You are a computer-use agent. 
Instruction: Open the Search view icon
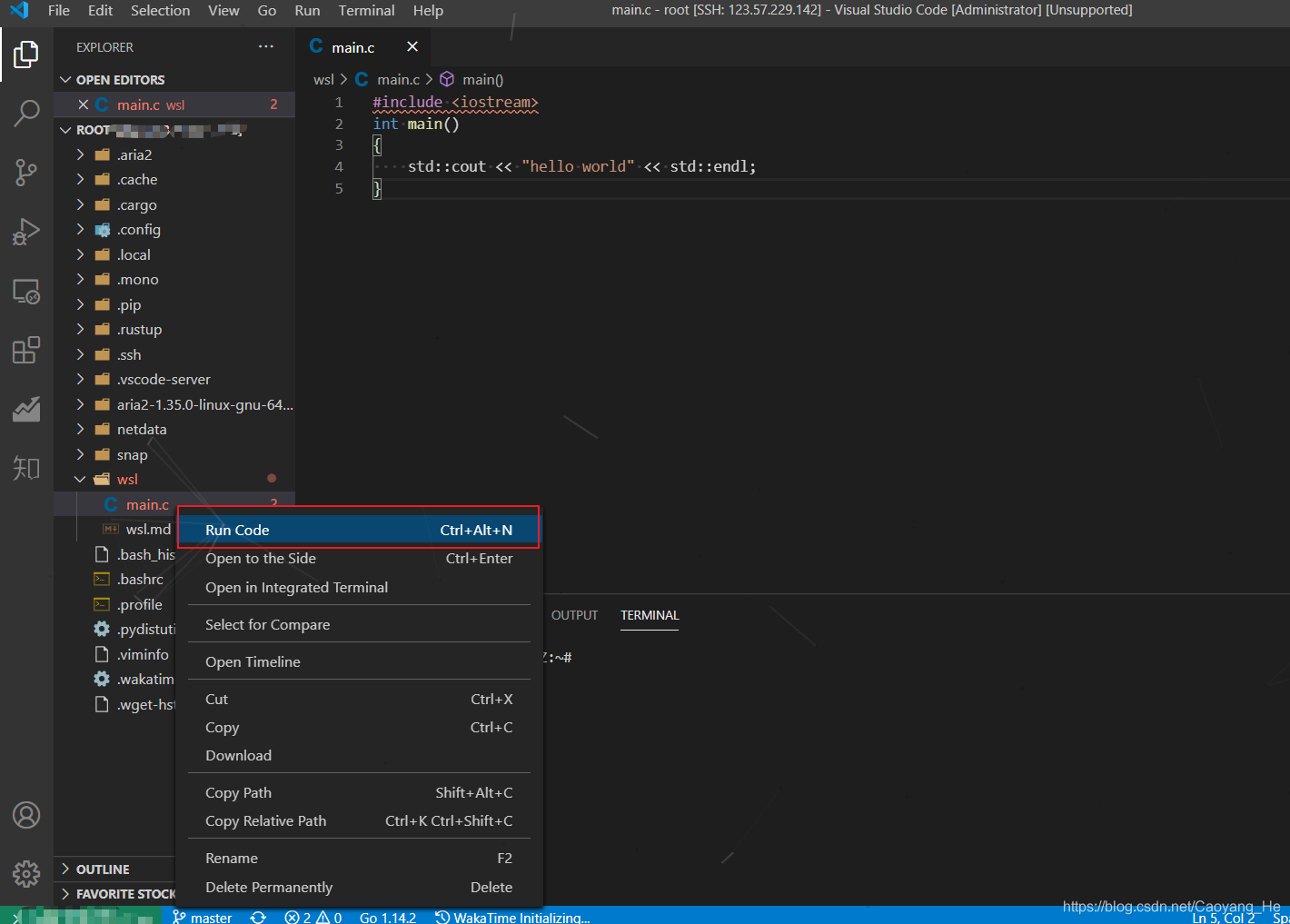[26, 113]
